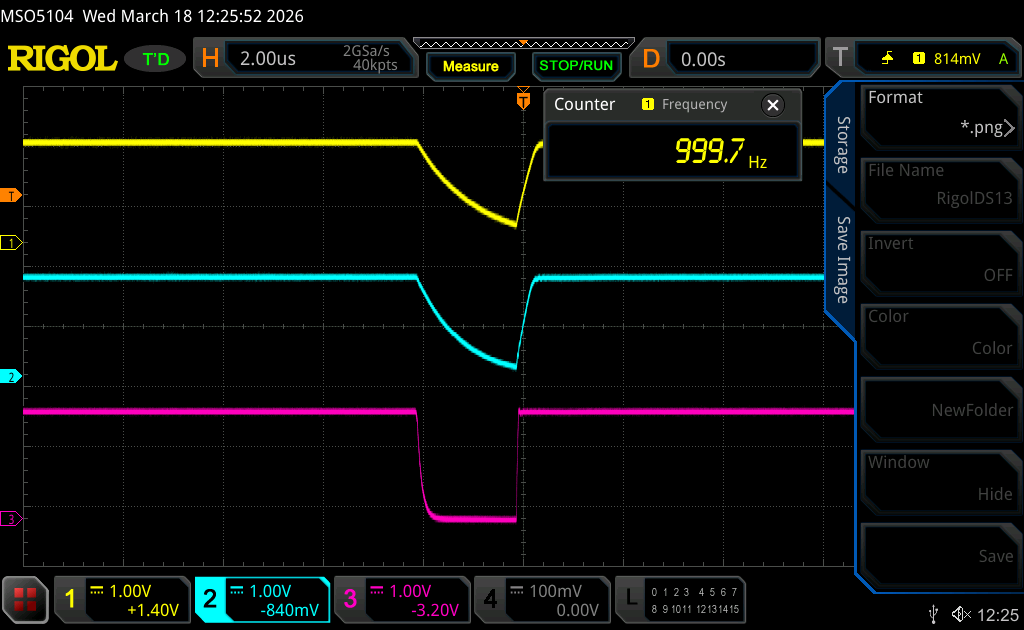Click the RIGOL logo in top bar
The width and height of the screenshot is (1024, 630).
point(62,59)
